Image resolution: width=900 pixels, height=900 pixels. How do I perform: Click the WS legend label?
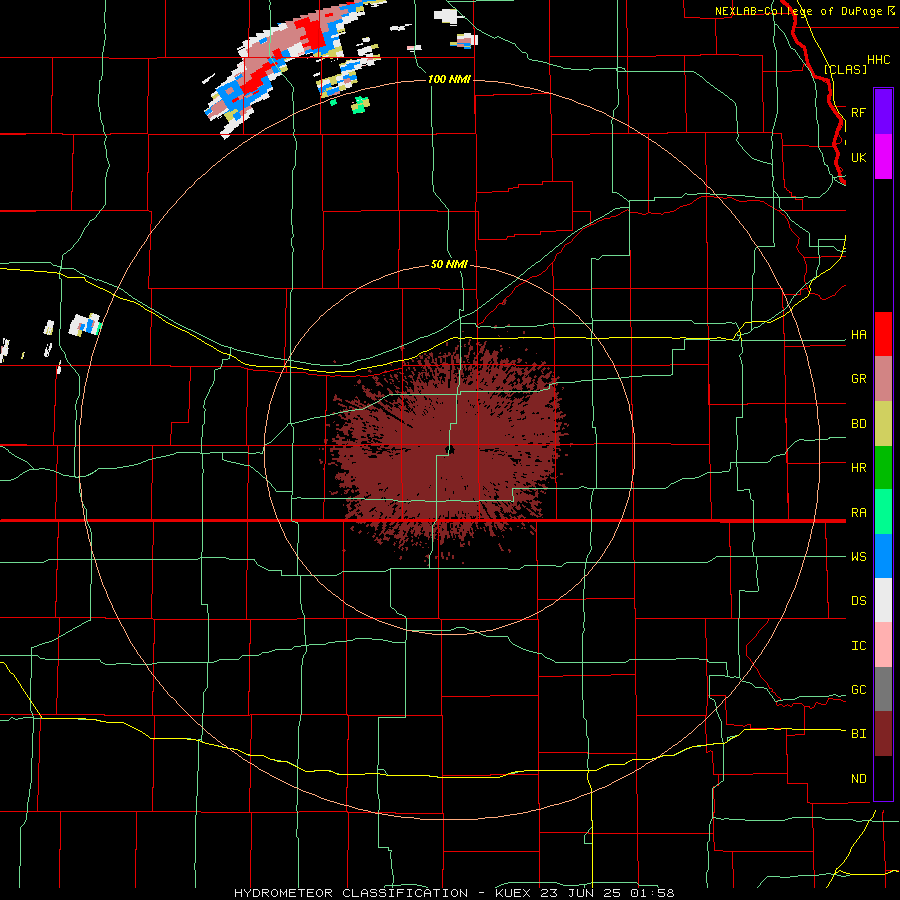859,557
